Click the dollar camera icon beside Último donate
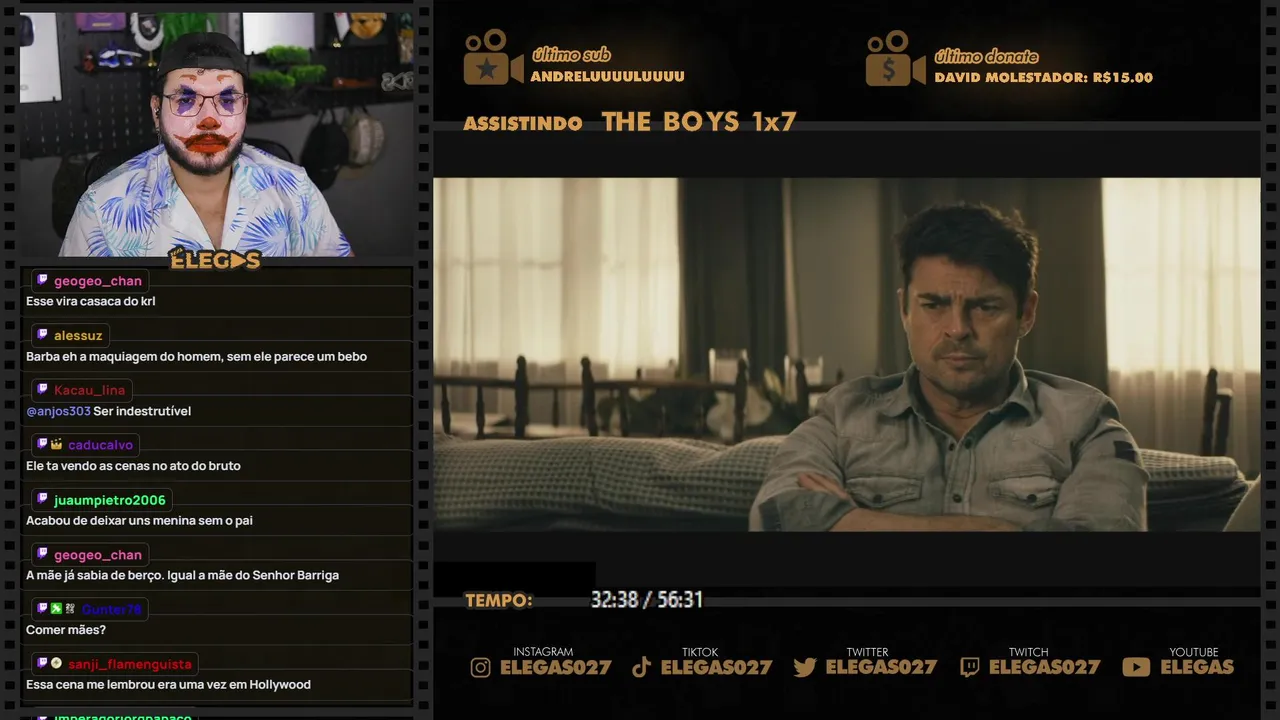 [896, 58]
